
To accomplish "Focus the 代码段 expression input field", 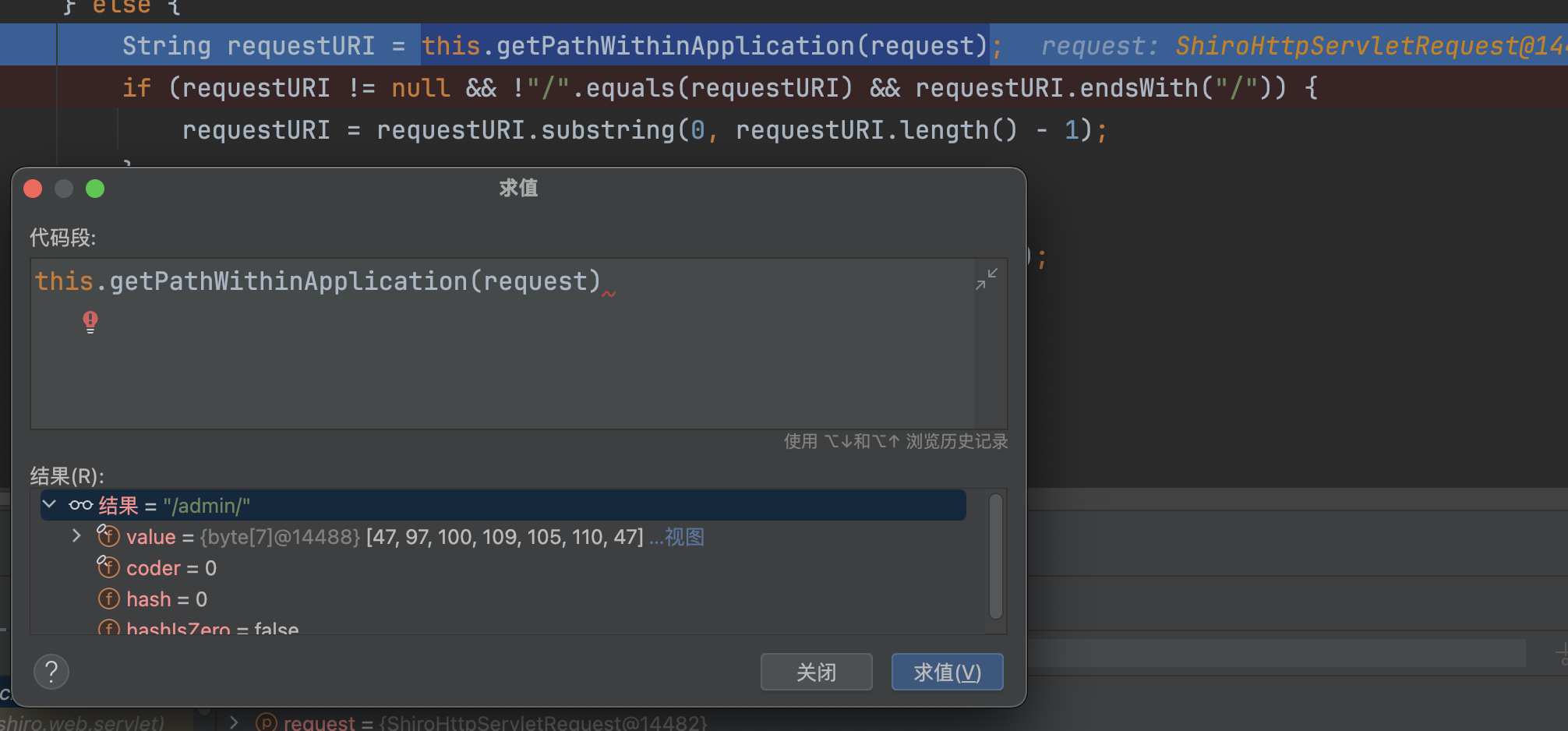I will click(x=499, y=351).
